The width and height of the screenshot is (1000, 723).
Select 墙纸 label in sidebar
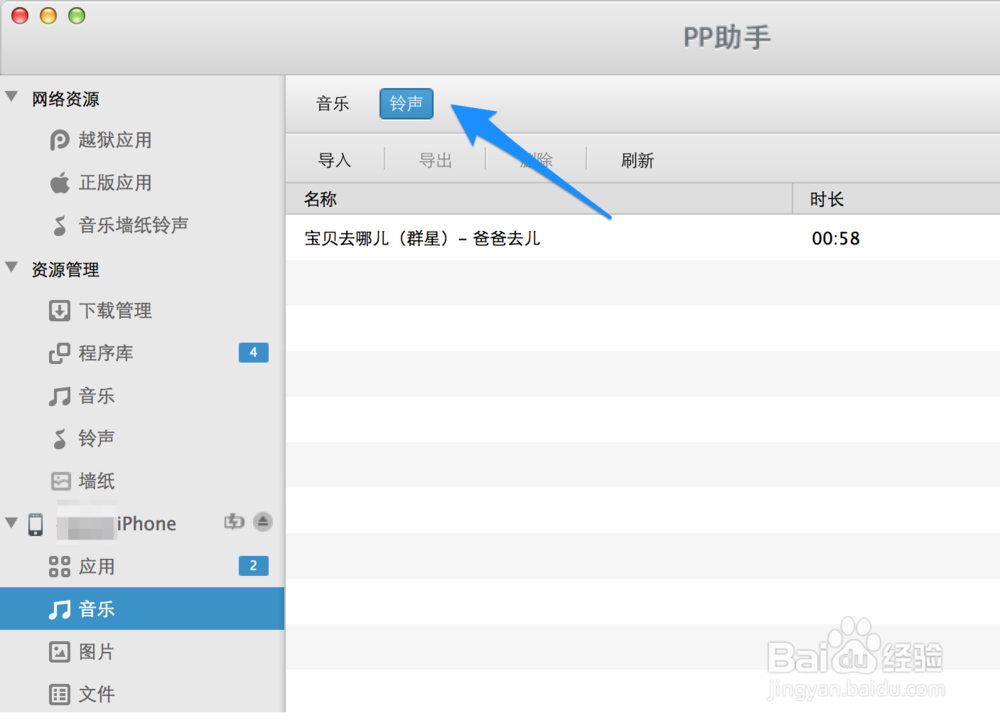coord(96,481)
